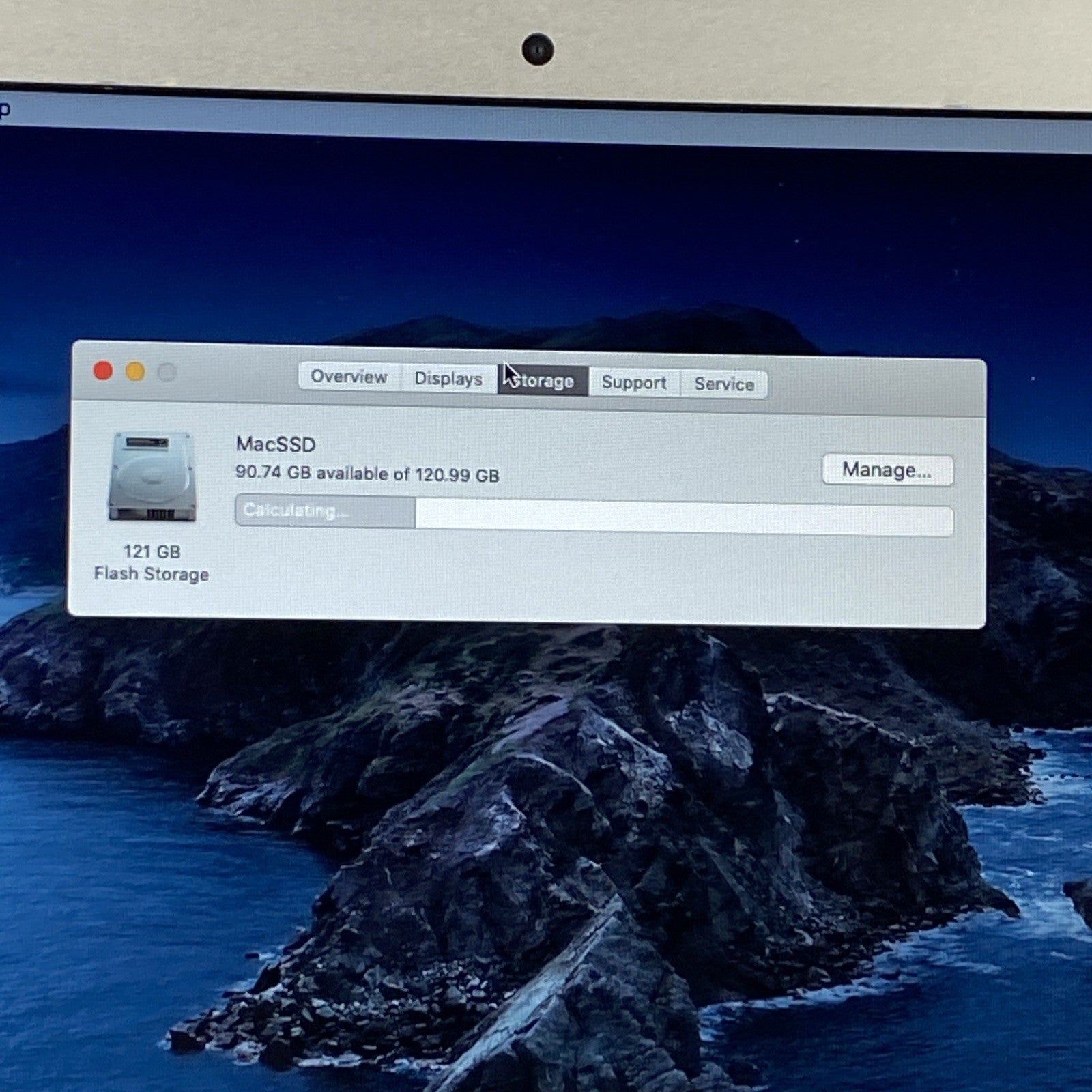Viewport: 1092px width, 1092px height.
Task: Click the MacSSD volume name
Action: [276, 445]
